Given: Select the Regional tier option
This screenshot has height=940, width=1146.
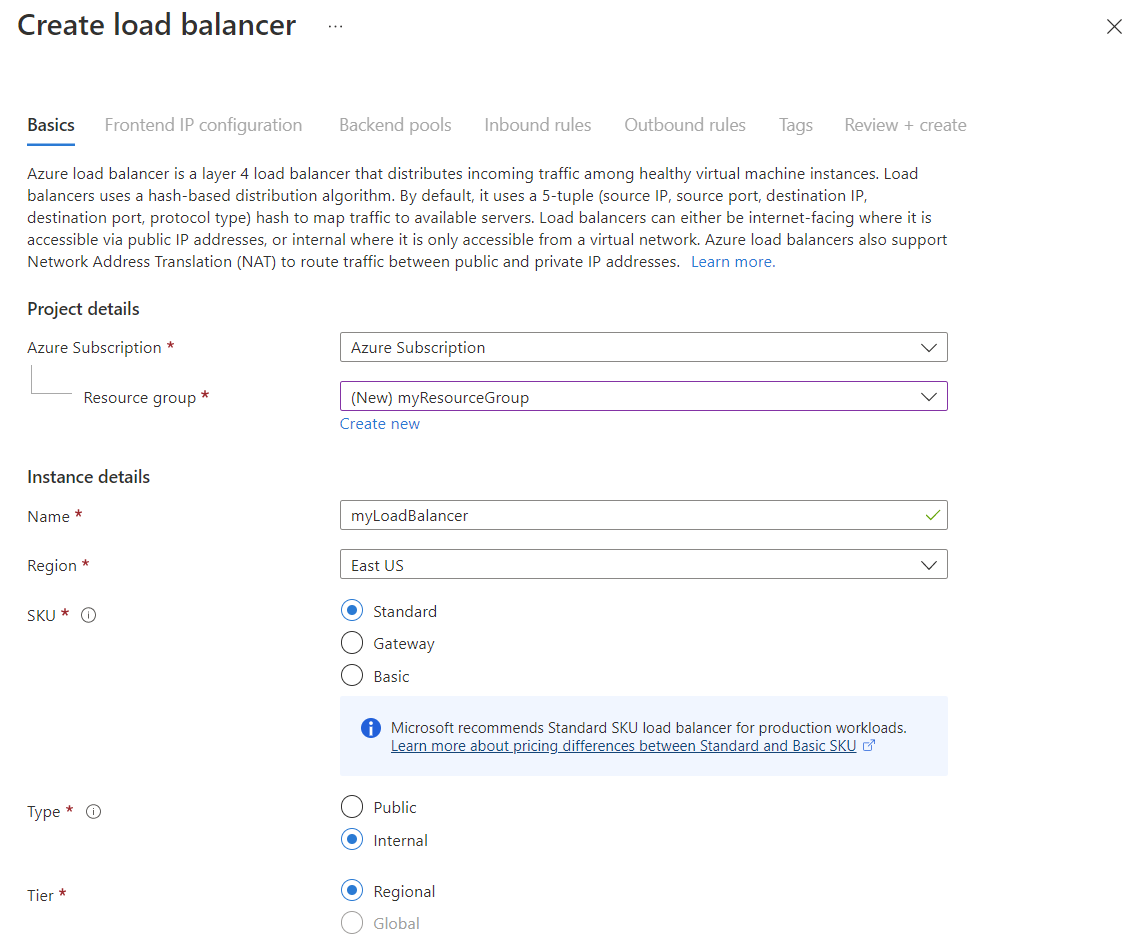Looking at the screenshot, I should (x=351, y=890).
